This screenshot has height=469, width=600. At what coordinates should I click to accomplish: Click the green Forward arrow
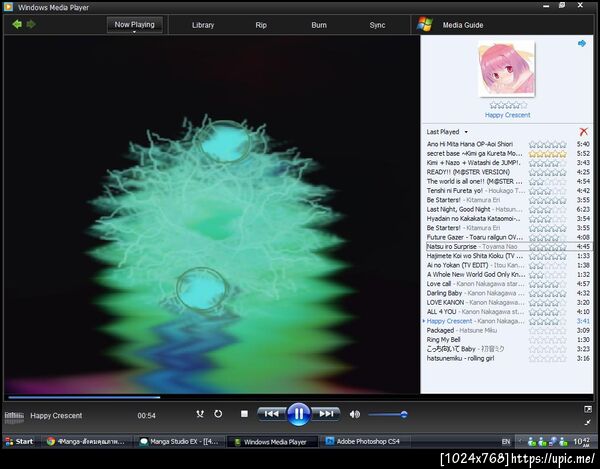pyautogui.click(x=31, y=24)
